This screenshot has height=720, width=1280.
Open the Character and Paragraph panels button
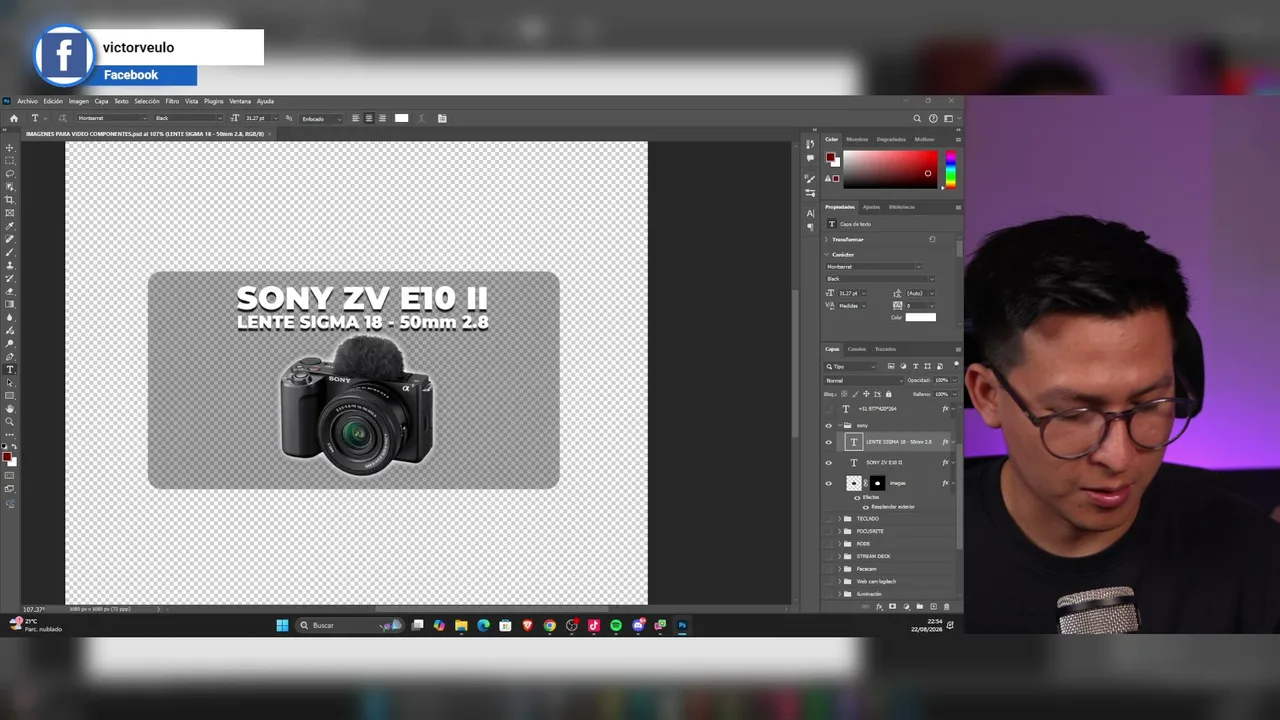pos(442,118)
